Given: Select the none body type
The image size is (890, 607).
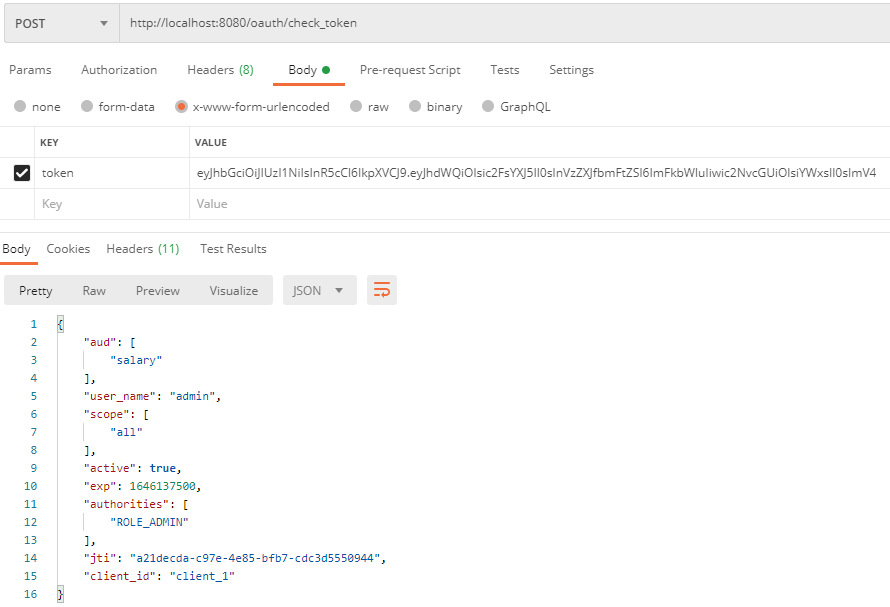Looking at the screenshot, I should 37,107.
